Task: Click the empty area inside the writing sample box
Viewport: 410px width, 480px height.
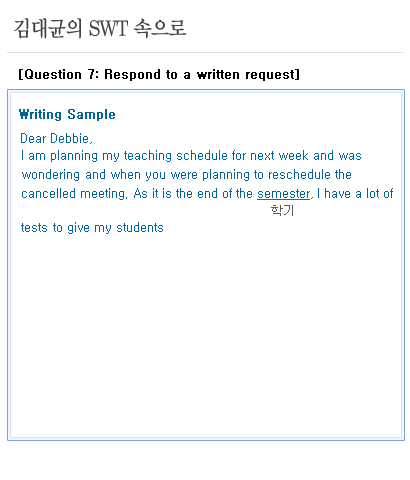Action: 206,333
